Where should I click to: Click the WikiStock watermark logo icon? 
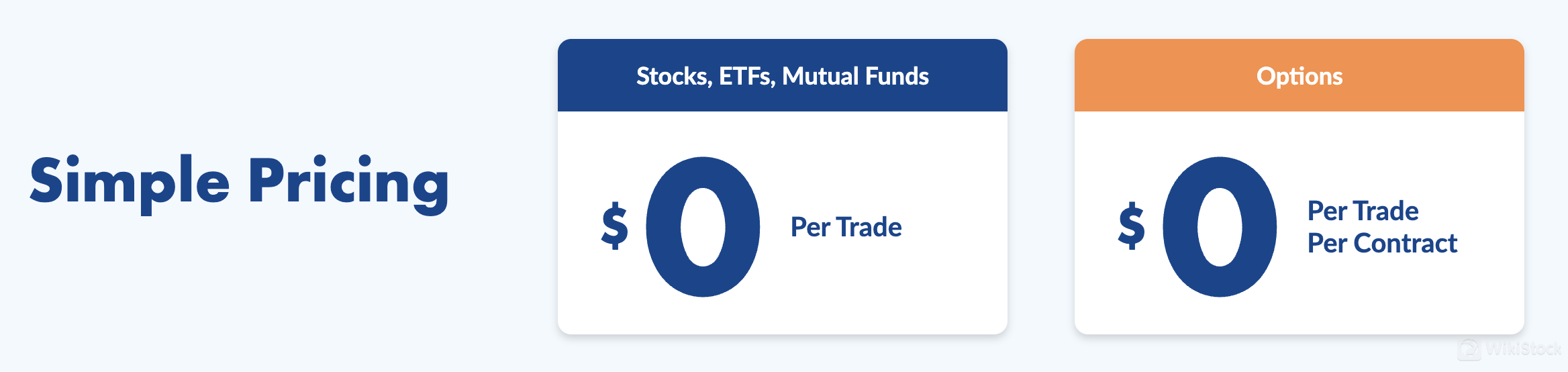coord(1469,349)
